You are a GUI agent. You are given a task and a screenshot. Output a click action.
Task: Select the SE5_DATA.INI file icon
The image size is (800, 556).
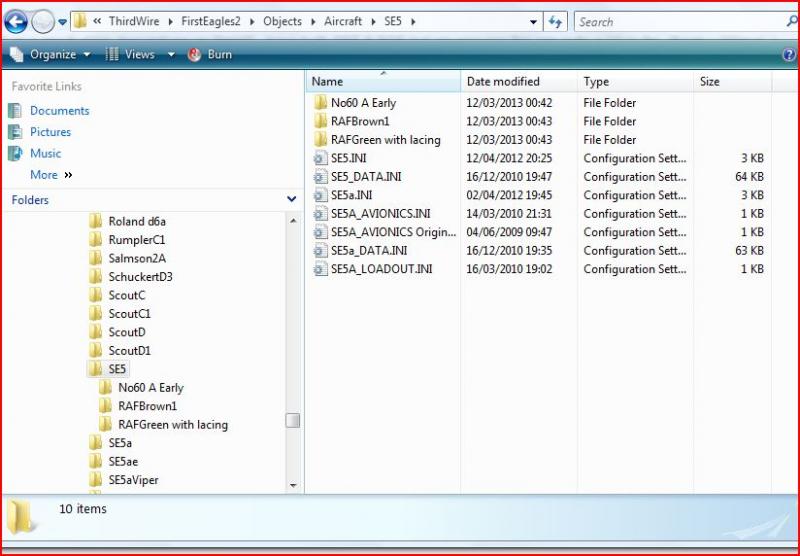tap(320, 176)
